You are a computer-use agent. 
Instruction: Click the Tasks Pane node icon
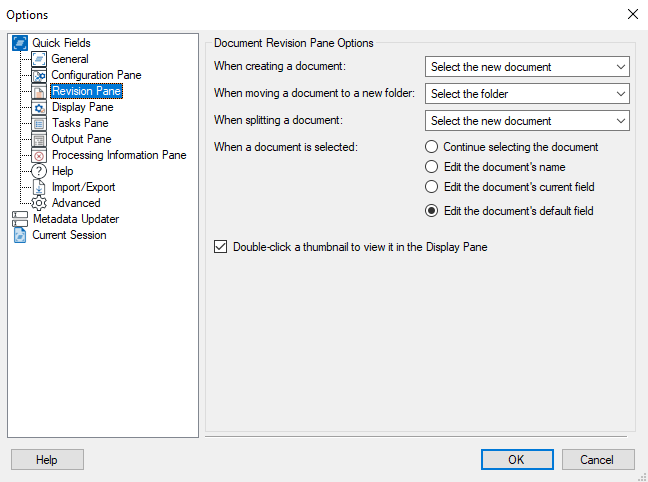[x=39, y=123]
